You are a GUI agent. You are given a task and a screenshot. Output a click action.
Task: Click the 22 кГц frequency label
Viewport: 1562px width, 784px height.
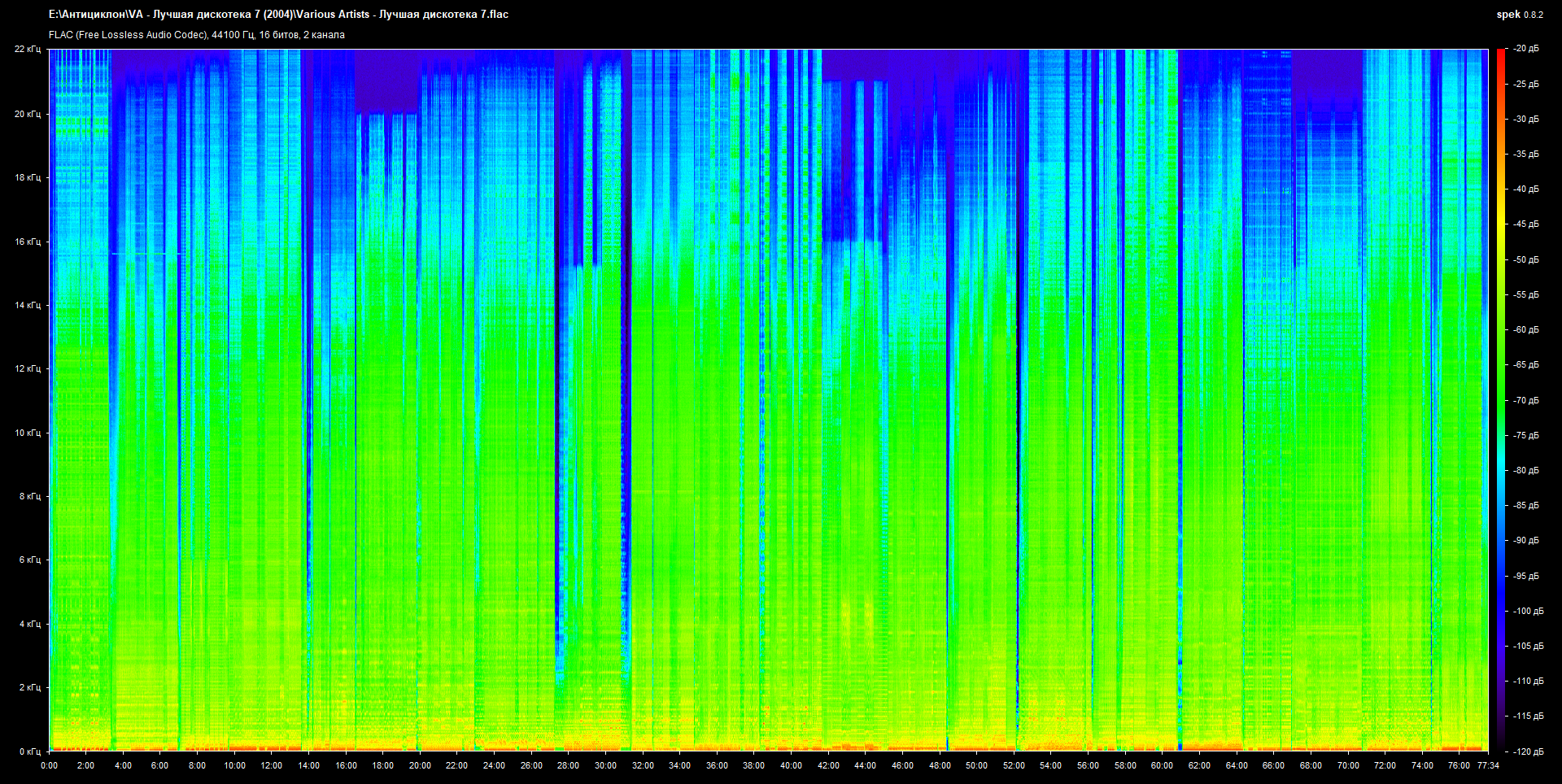27,49
